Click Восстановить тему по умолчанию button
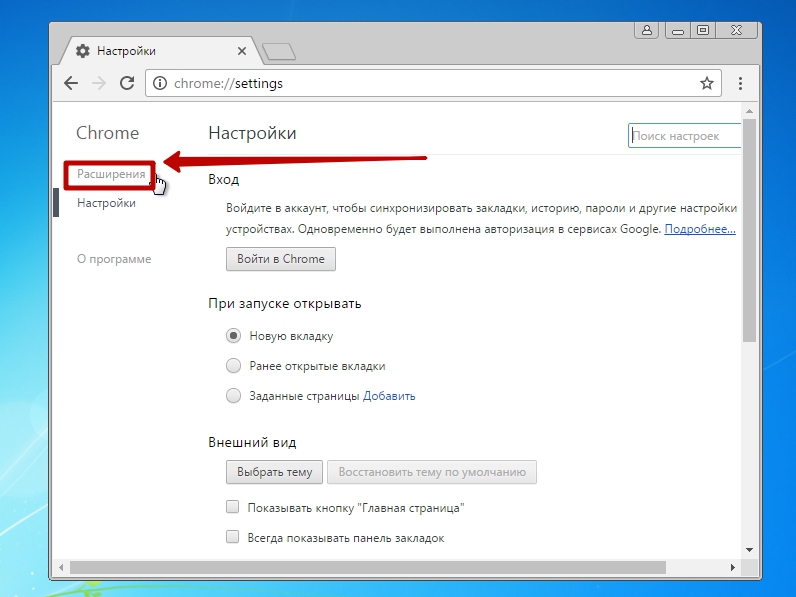 coord(432,472)
